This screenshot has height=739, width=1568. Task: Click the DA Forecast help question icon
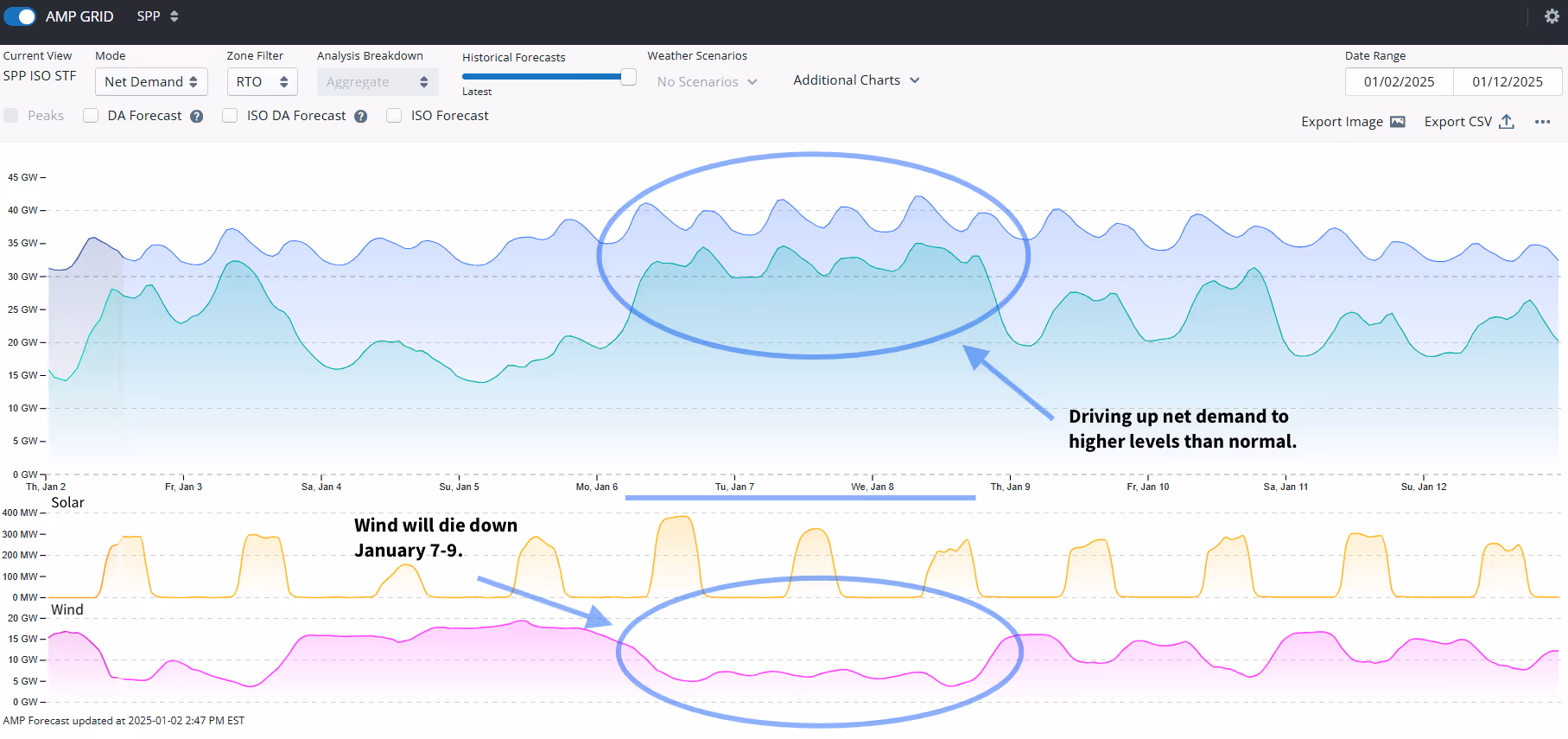pyautogui.click(x=197, y=117)
